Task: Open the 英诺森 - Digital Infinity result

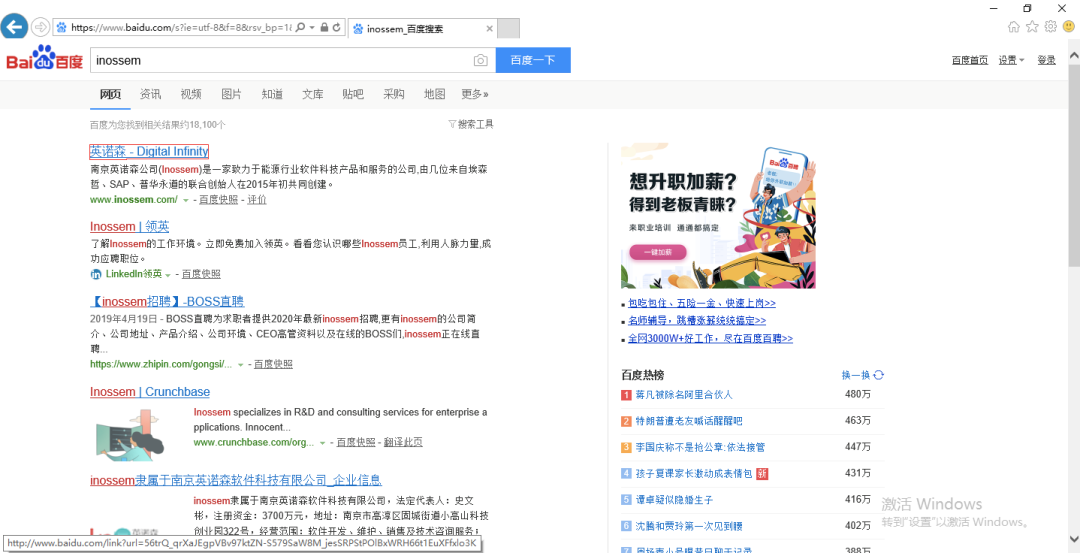Action: click(x=149, y=152)
